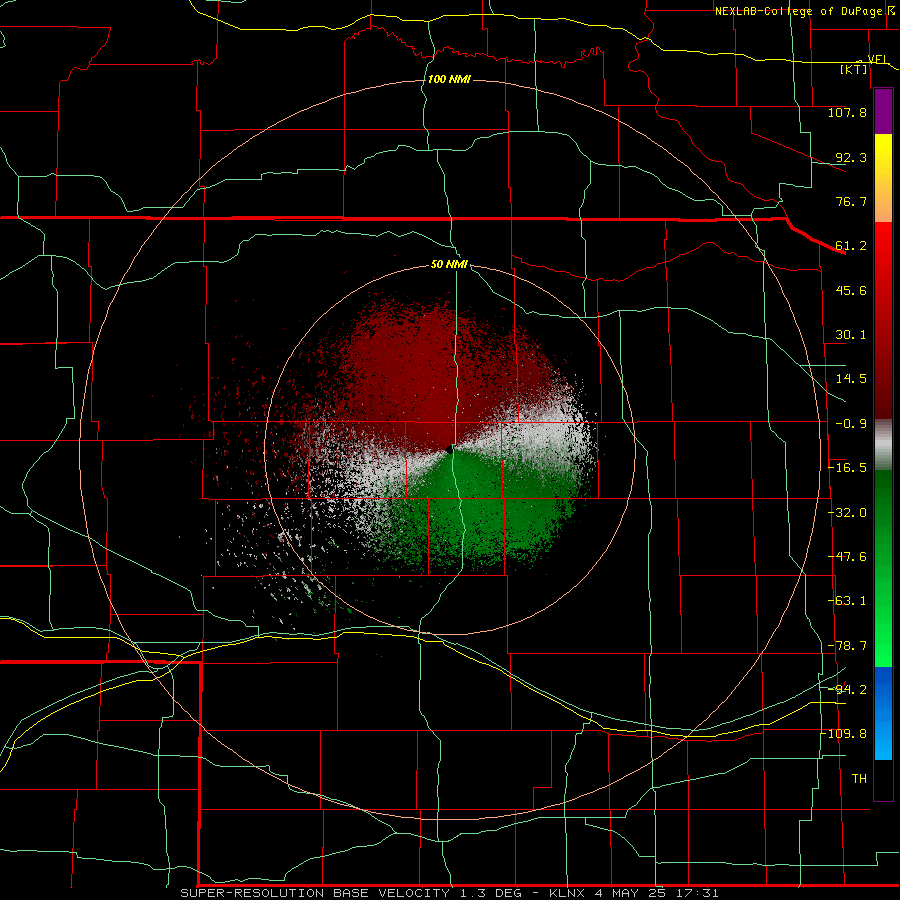Click the 14.5 velocity scale value
The image size is (900, 900).
coord(851,379)
